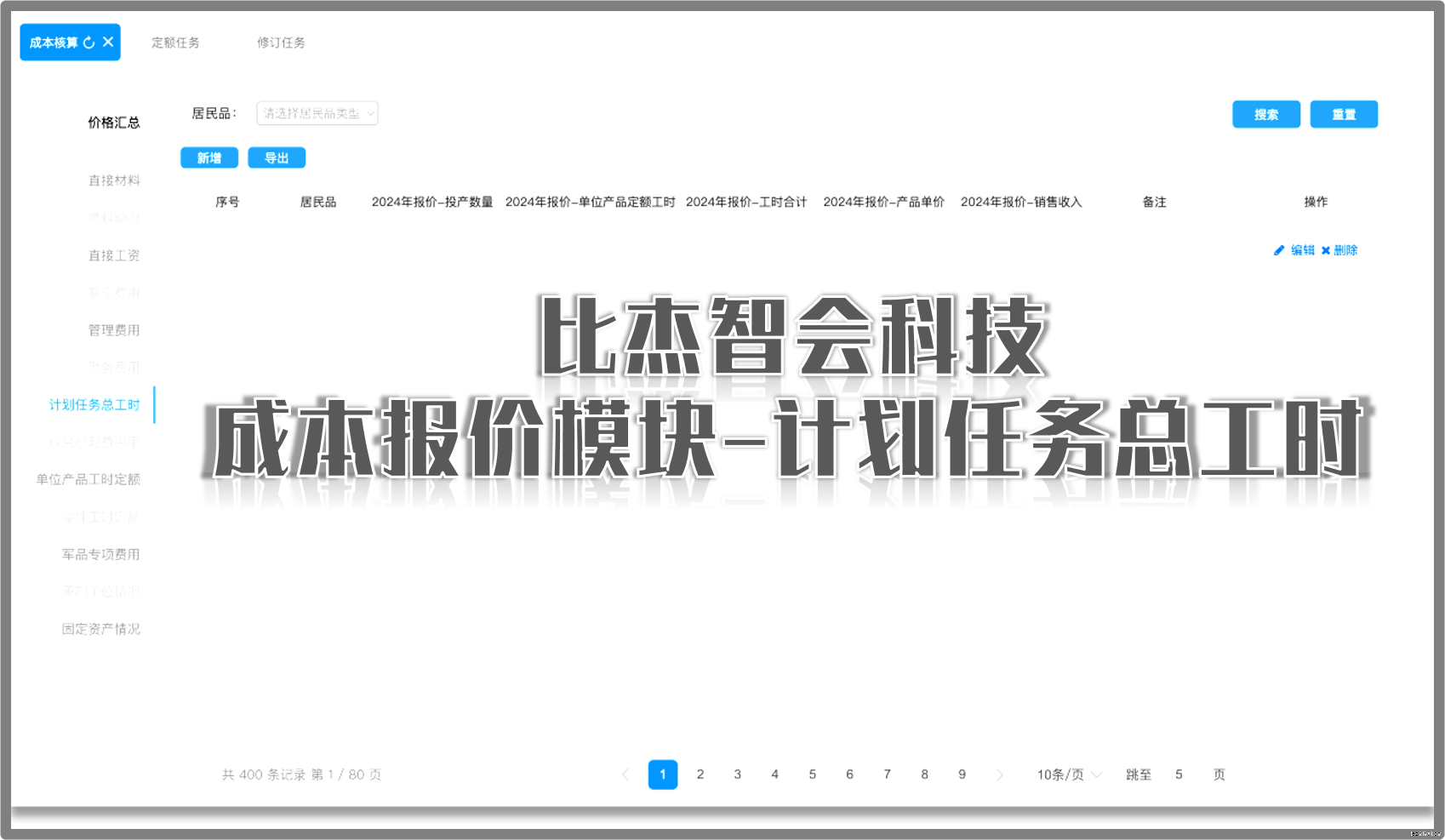Select 管理费用 in the sidebar
This screenshot has width=1445, height=840.
pyautogui.click(x=114, y=330)
